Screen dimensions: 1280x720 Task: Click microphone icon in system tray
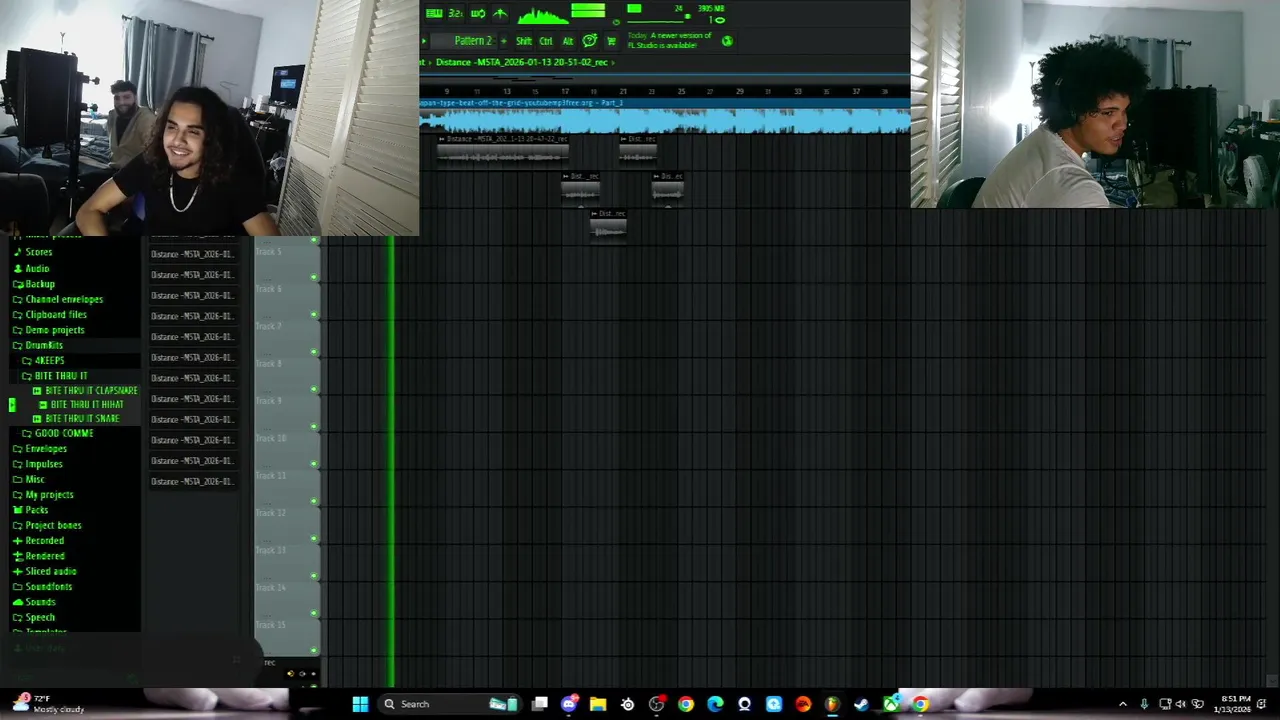1144,704
